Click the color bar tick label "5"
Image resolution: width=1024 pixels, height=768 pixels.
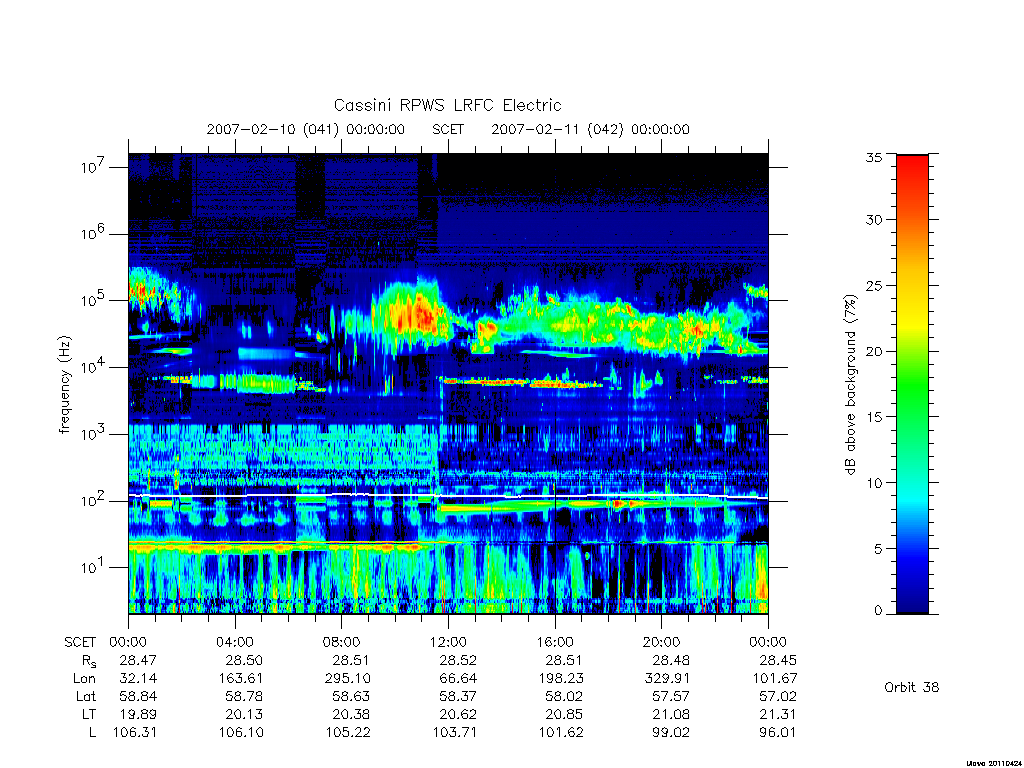pos(878,549)
